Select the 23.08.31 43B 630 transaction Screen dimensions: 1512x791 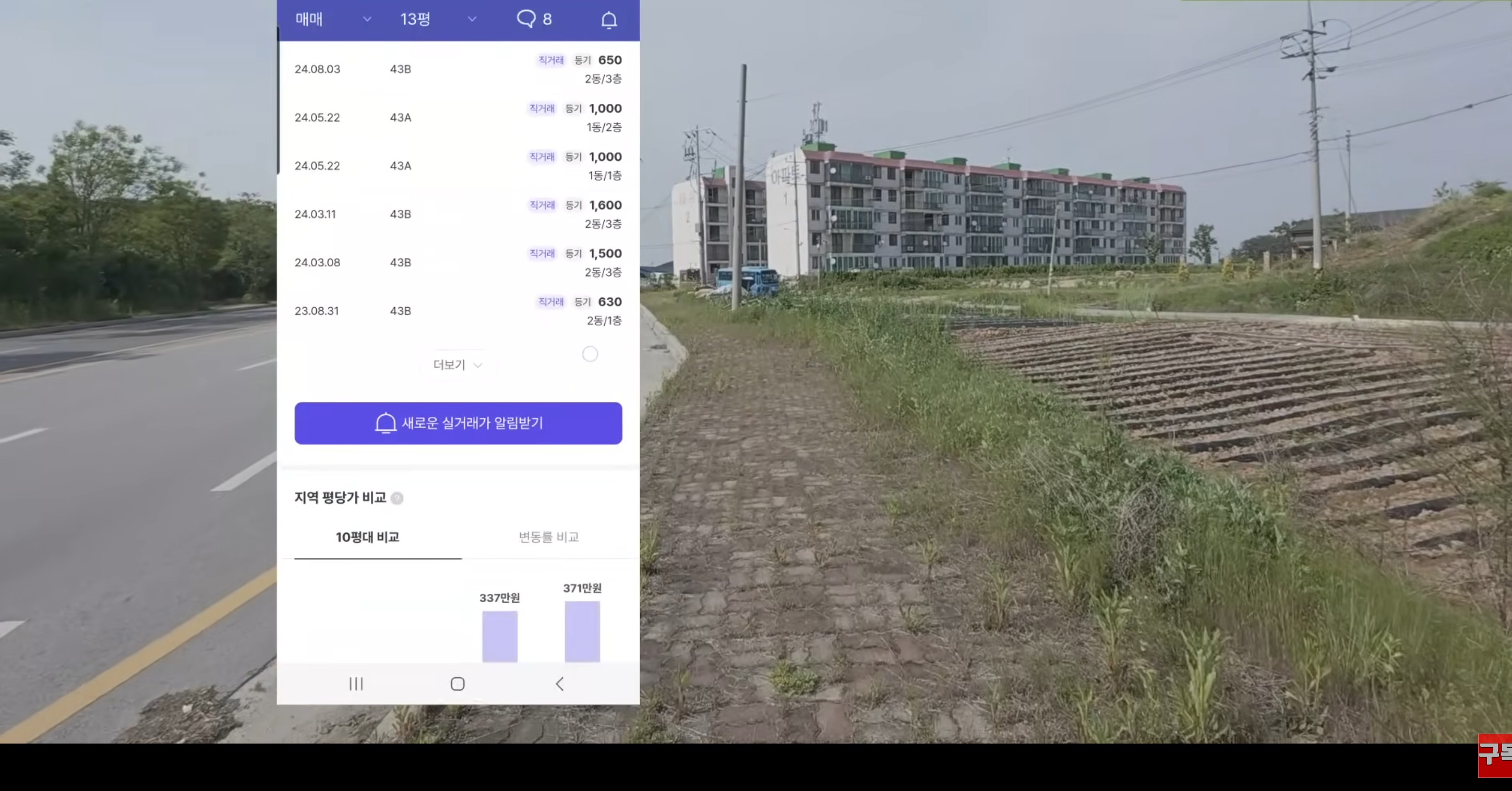[x=458, y=311]
